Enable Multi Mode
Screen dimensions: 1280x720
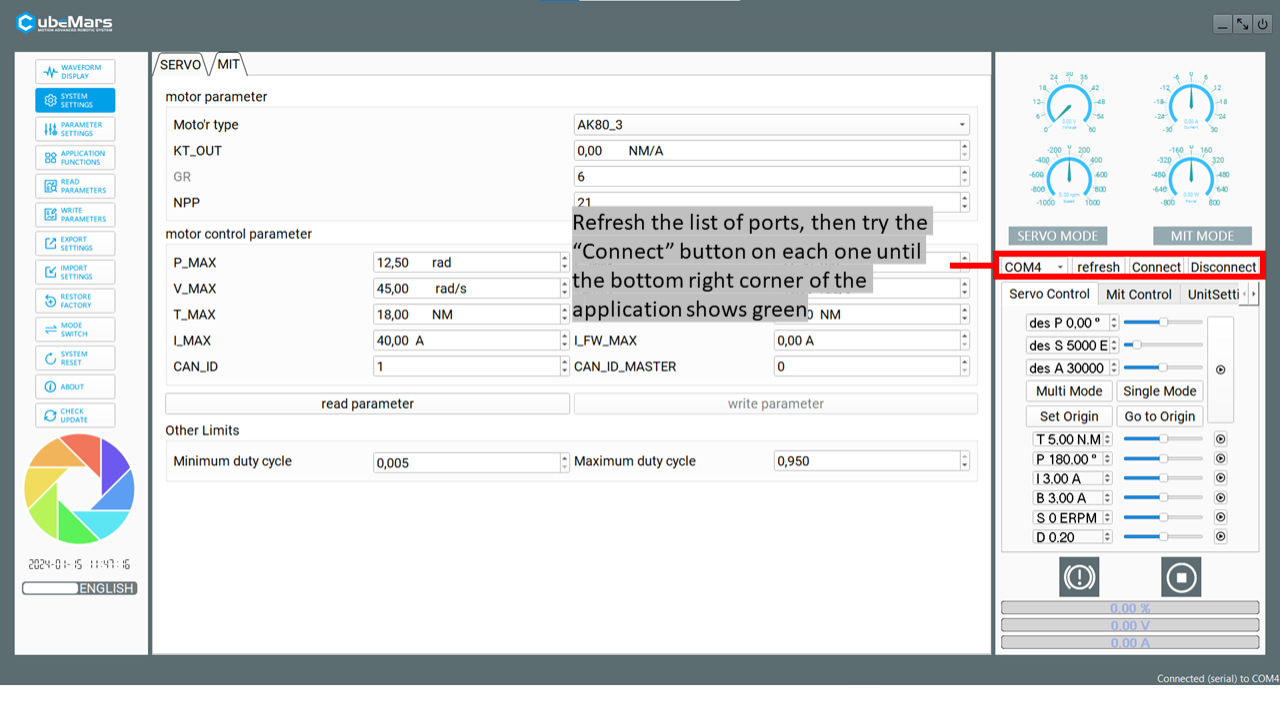tap(1068, 391)
